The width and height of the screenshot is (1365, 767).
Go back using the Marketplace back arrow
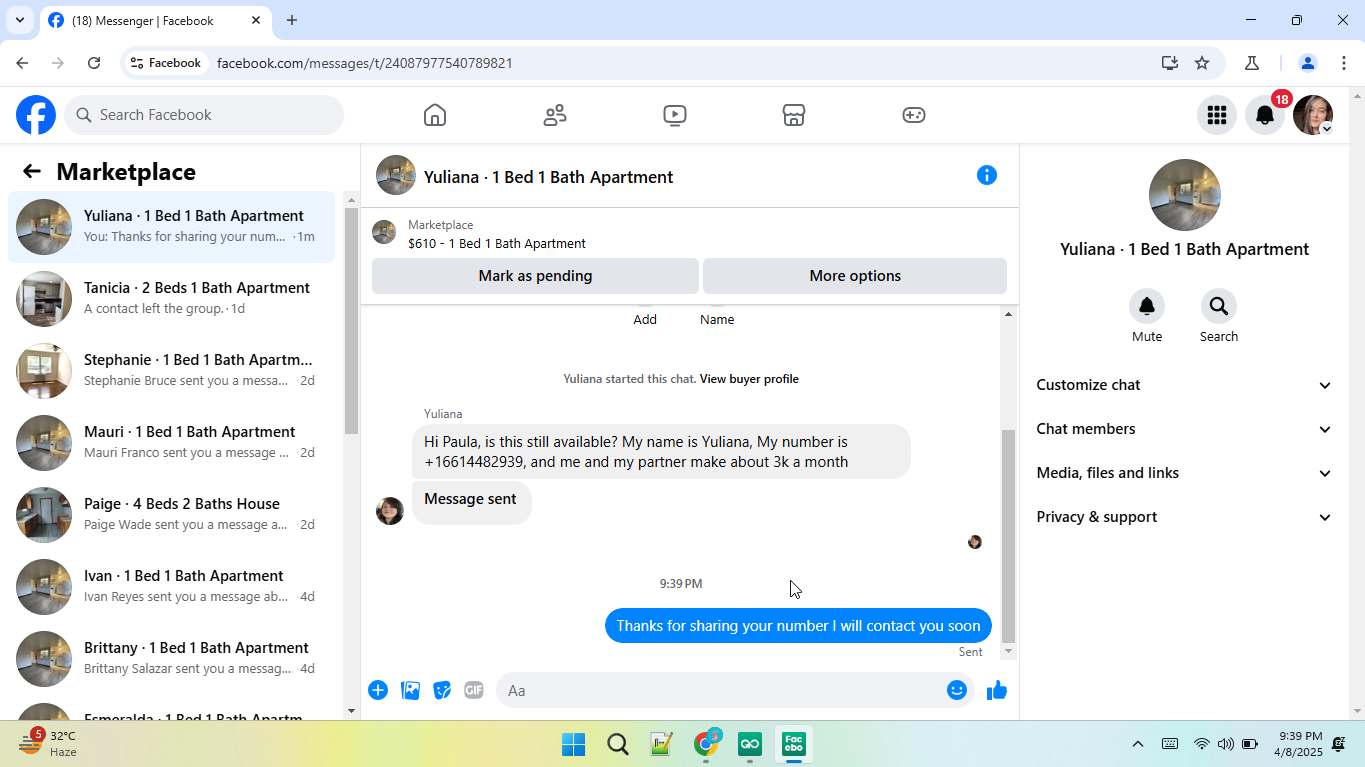click(x=32, y=171)
